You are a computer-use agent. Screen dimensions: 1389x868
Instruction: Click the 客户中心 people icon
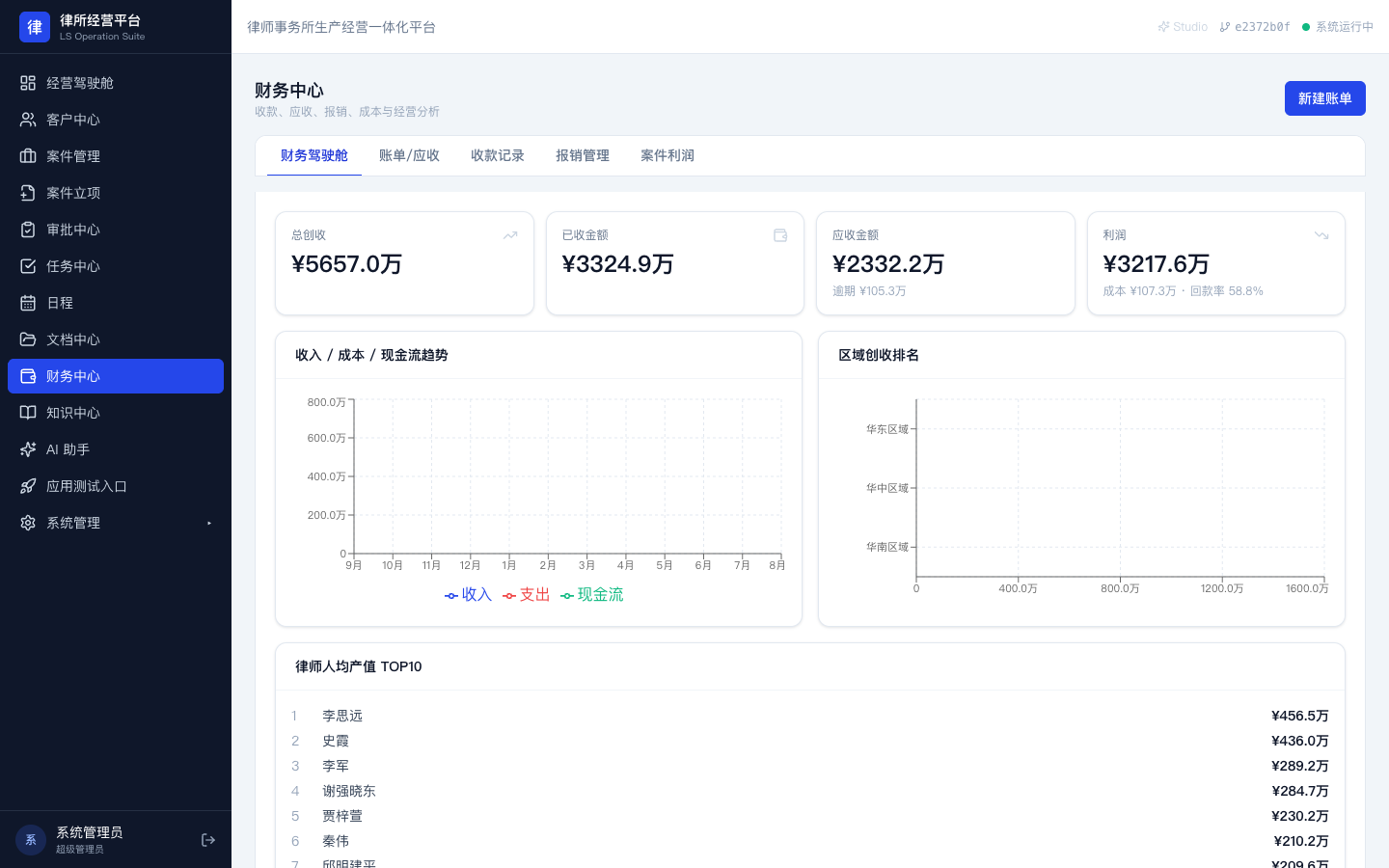[28, 120]
